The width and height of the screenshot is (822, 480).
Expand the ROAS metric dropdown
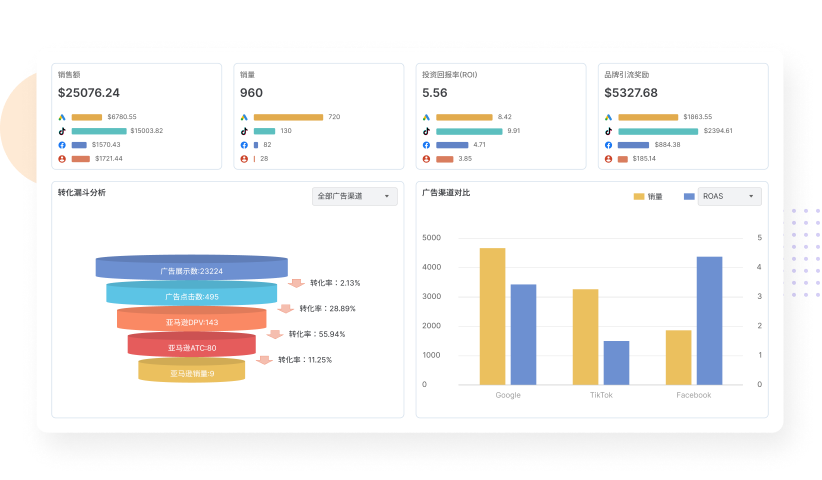(x=729, y=197)
